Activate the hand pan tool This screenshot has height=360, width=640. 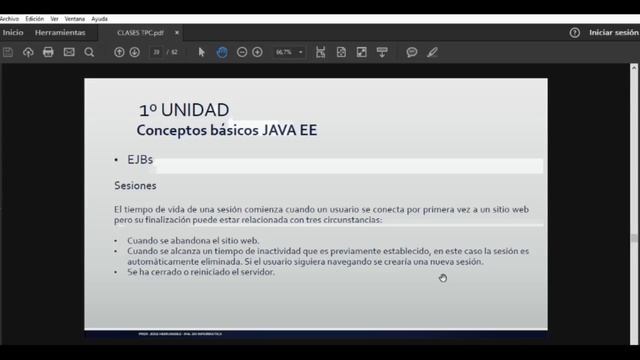(x=222, y=52)
